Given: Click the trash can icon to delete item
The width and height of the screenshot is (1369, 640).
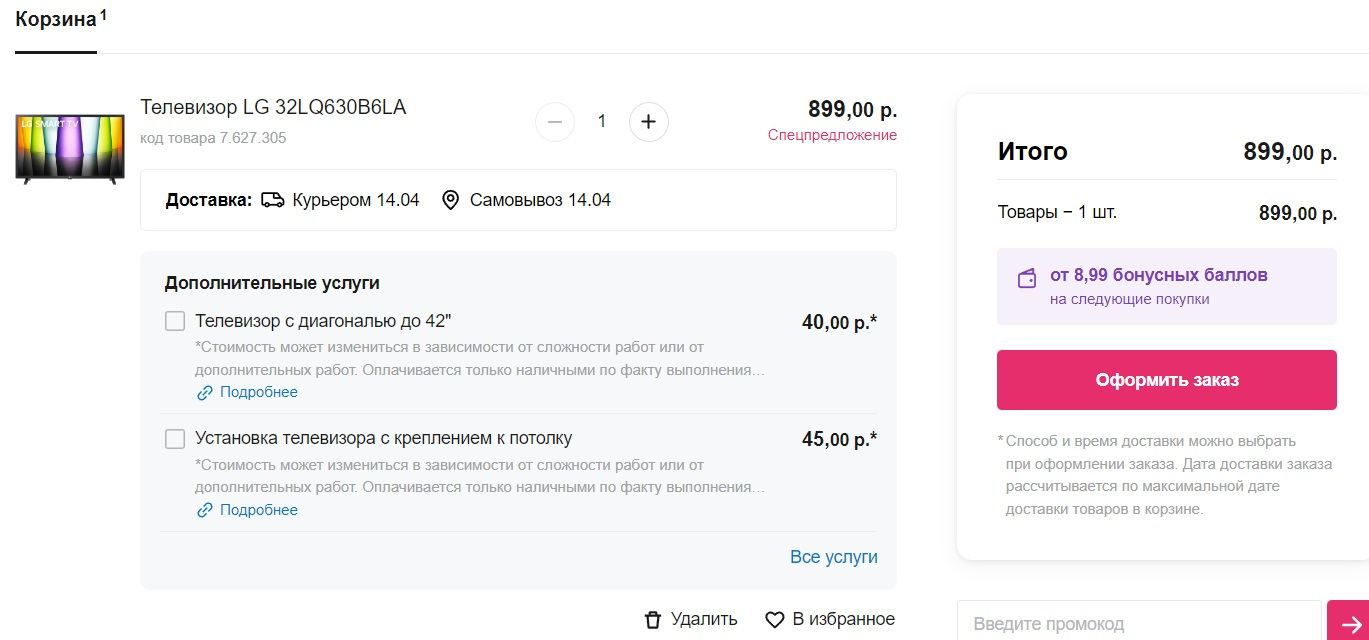Looking at the screenshot, I should 653,620.
